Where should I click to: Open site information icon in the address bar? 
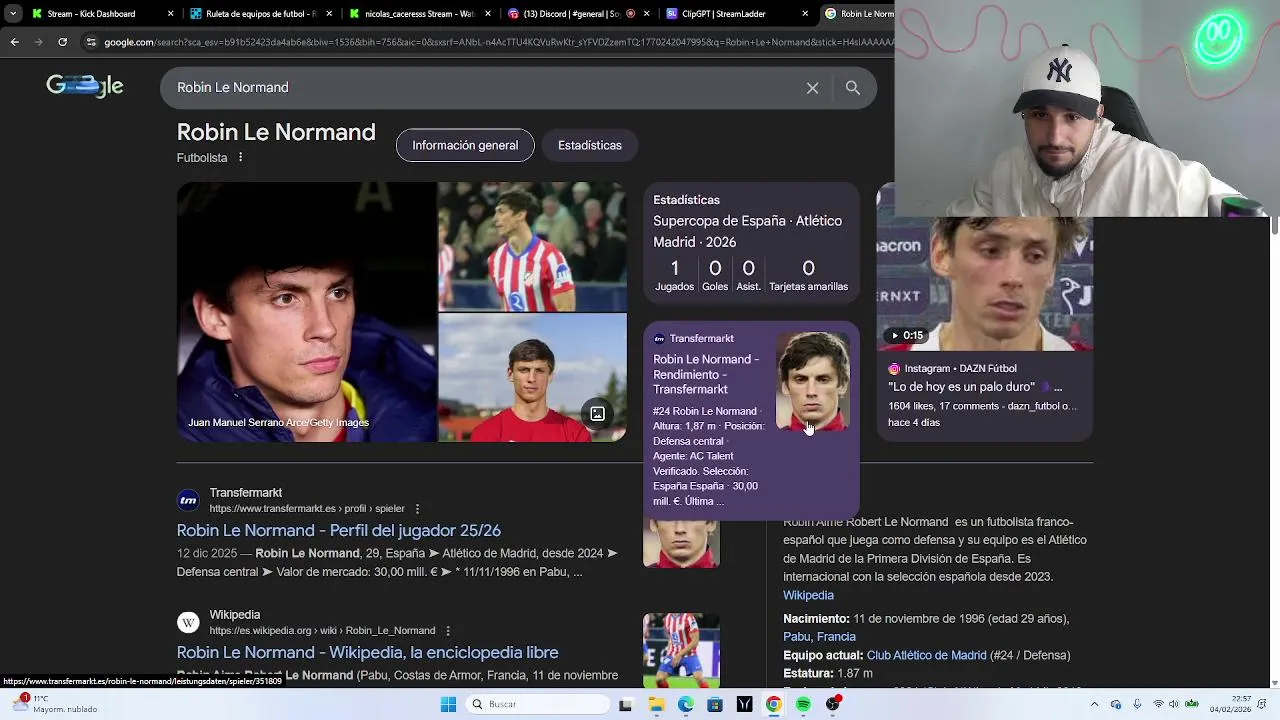pyautogui.click(x=91, y=42)
